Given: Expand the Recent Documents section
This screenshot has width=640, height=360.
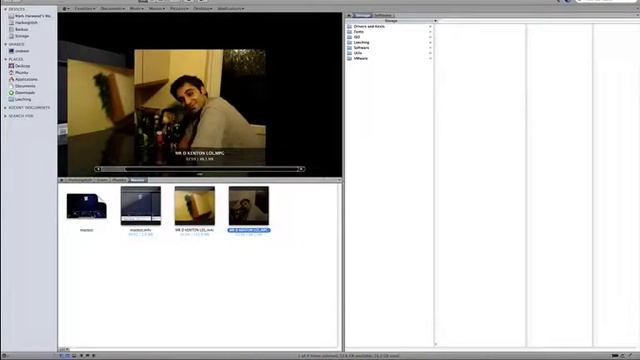Looking at the screenshot, I should pos(6,108).
